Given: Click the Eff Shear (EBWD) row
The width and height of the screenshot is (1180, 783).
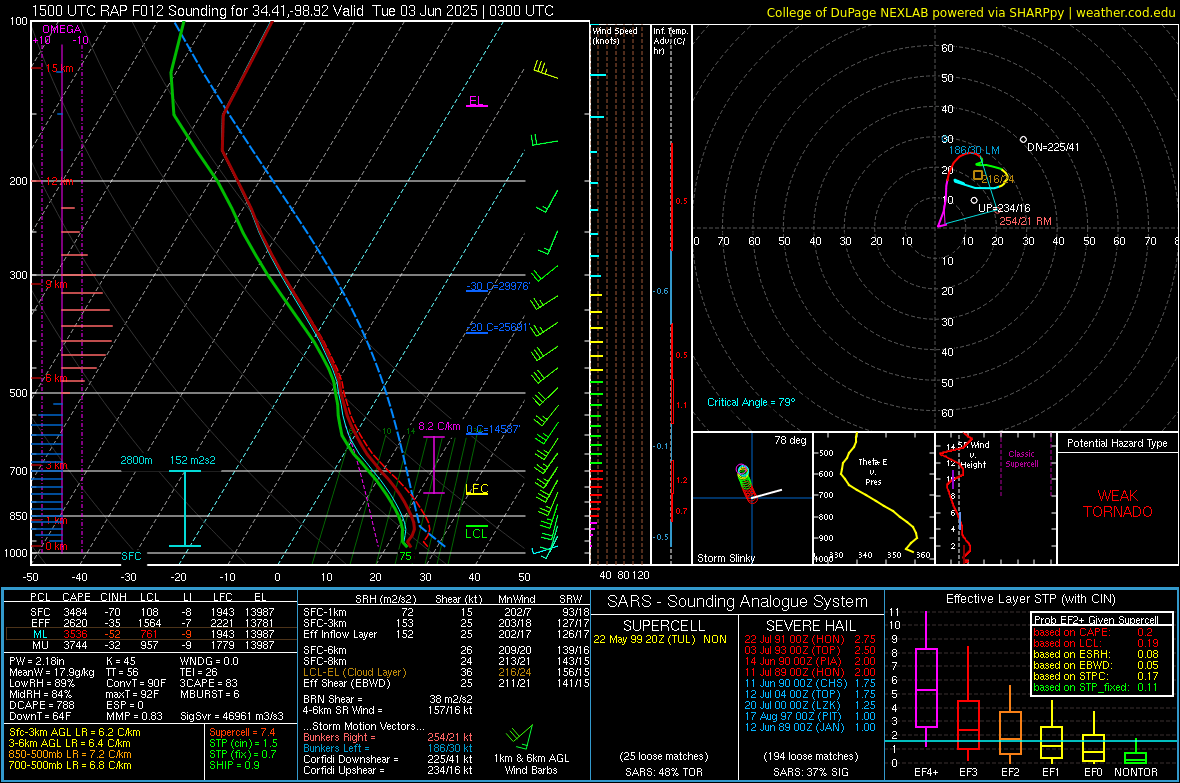Looking at the screenshot, I should pyautogui.click(x=446, y=684).
